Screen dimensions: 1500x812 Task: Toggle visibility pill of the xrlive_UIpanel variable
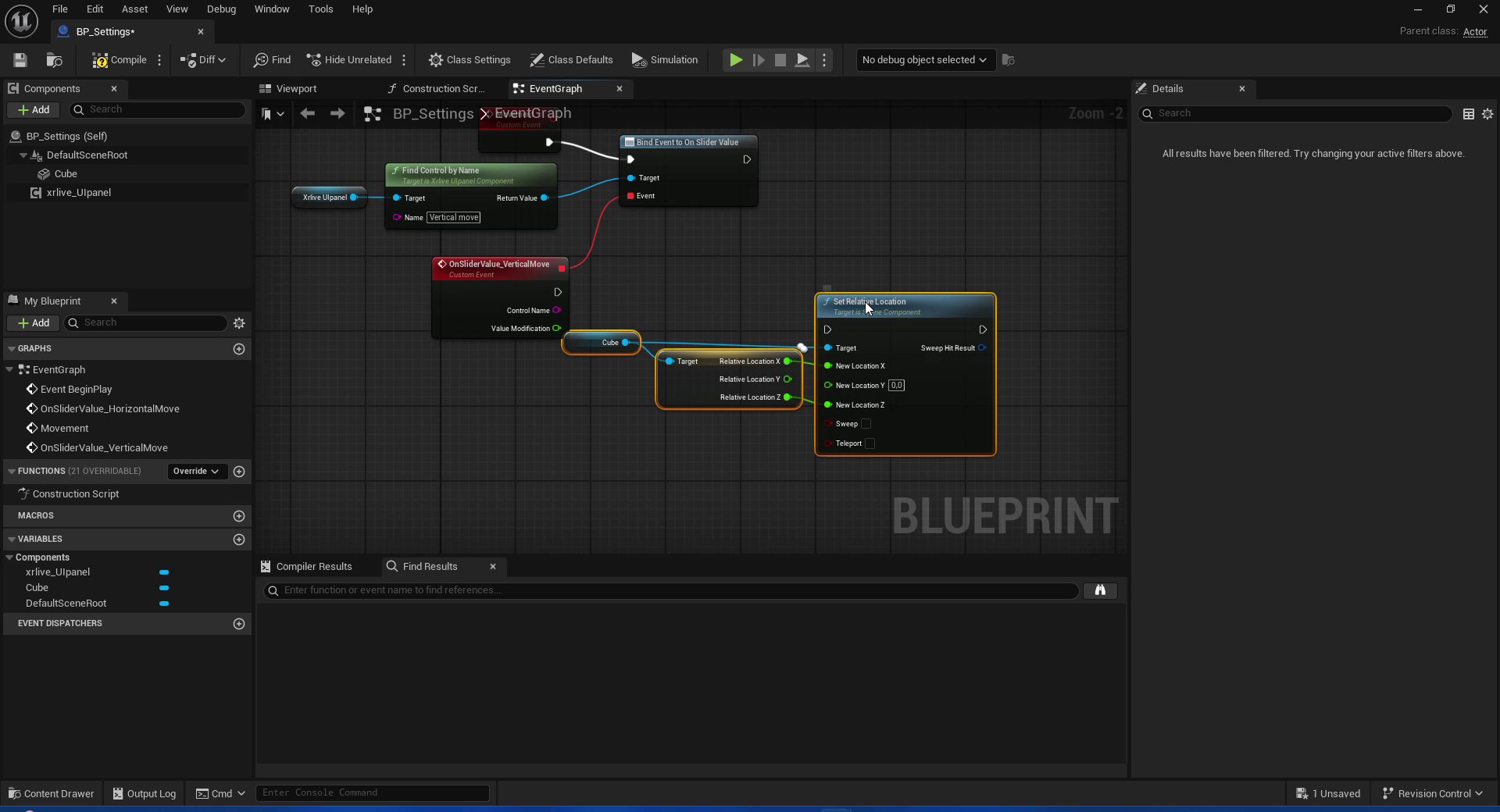pyautogui.click(x=164, y=573)
